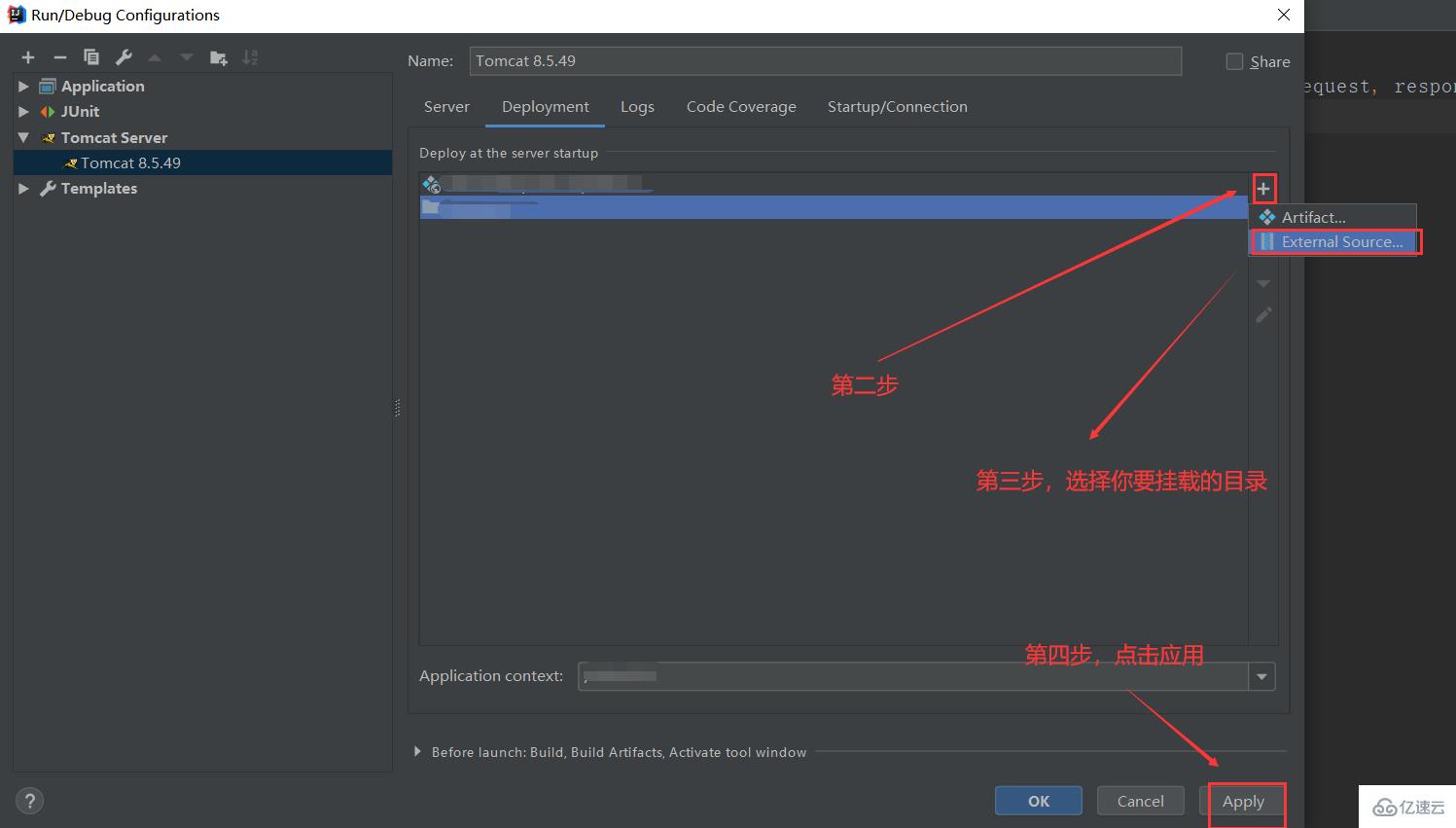This screenshot has height=828, width=1456.
Task: Click the Cancel button
Action: 1140,801
